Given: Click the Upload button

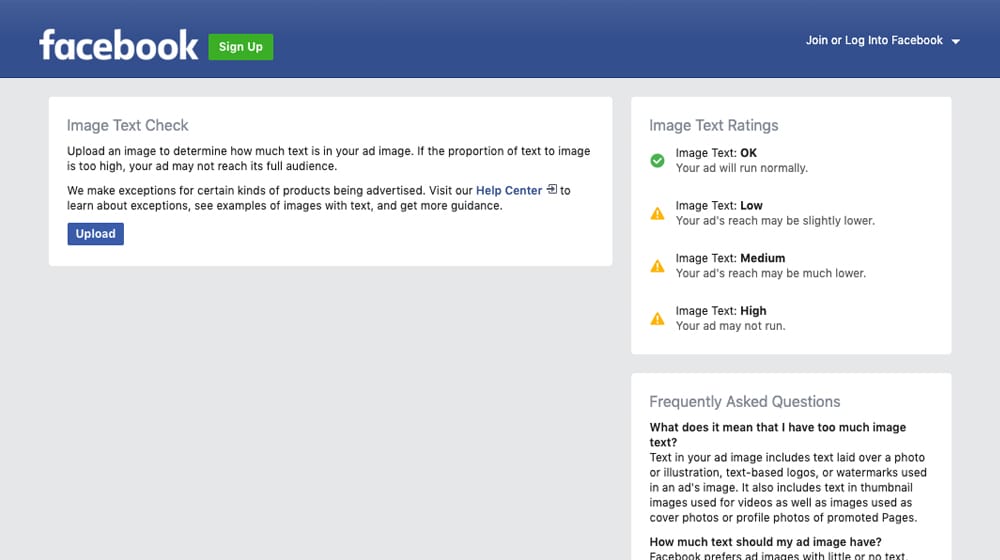Looking at the screenshot, I should coord(96,234).
